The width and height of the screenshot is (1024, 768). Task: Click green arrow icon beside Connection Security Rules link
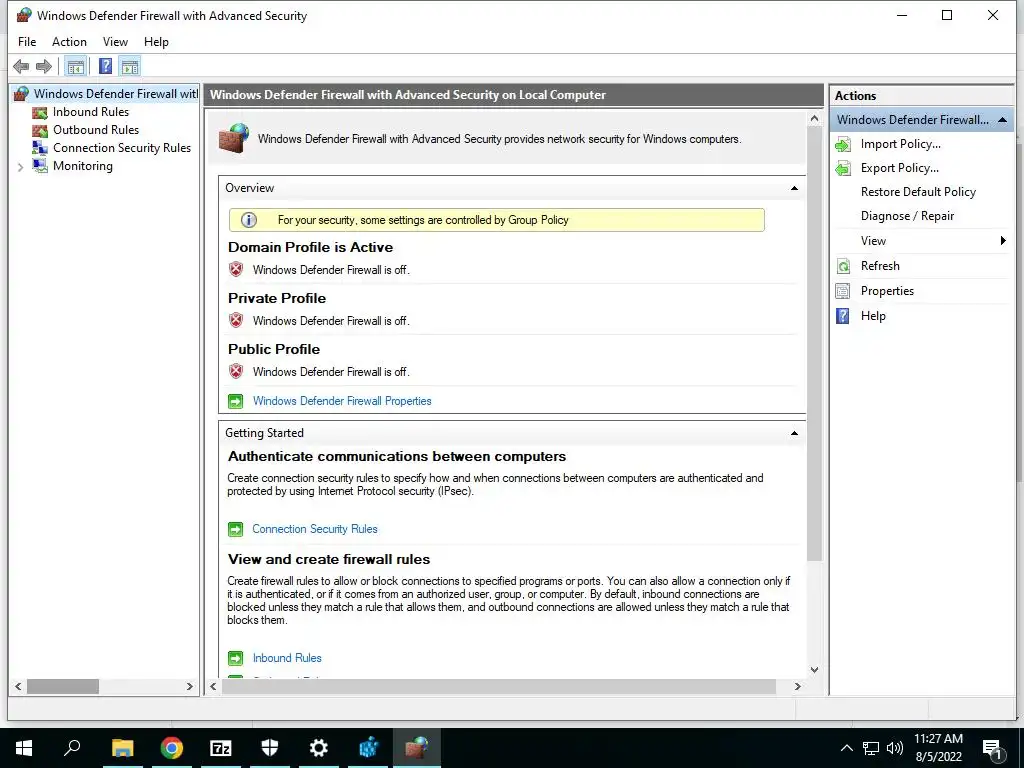point(235,529)
